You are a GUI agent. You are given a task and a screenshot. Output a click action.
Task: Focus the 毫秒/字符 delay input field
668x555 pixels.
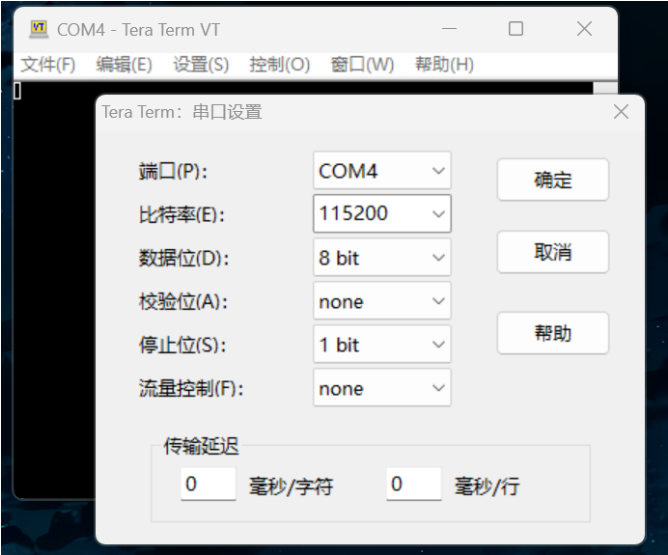point(208,484)
